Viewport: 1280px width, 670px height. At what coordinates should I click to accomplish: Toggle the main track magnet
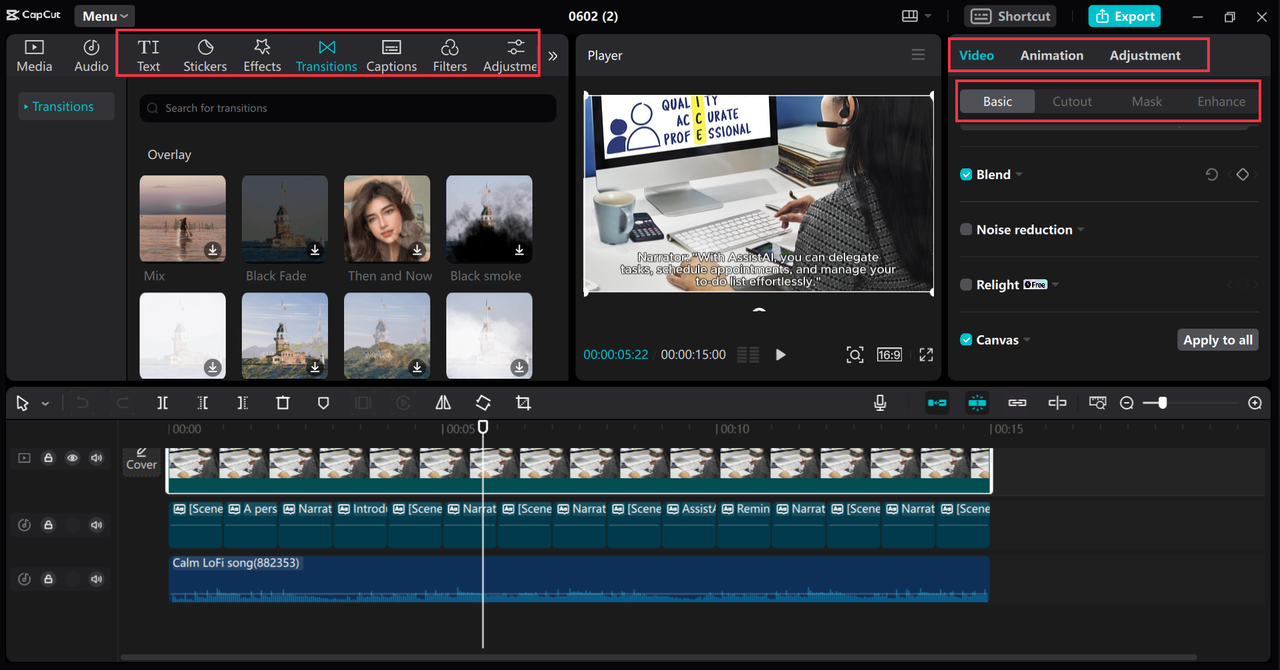click(x=937, y=403)
